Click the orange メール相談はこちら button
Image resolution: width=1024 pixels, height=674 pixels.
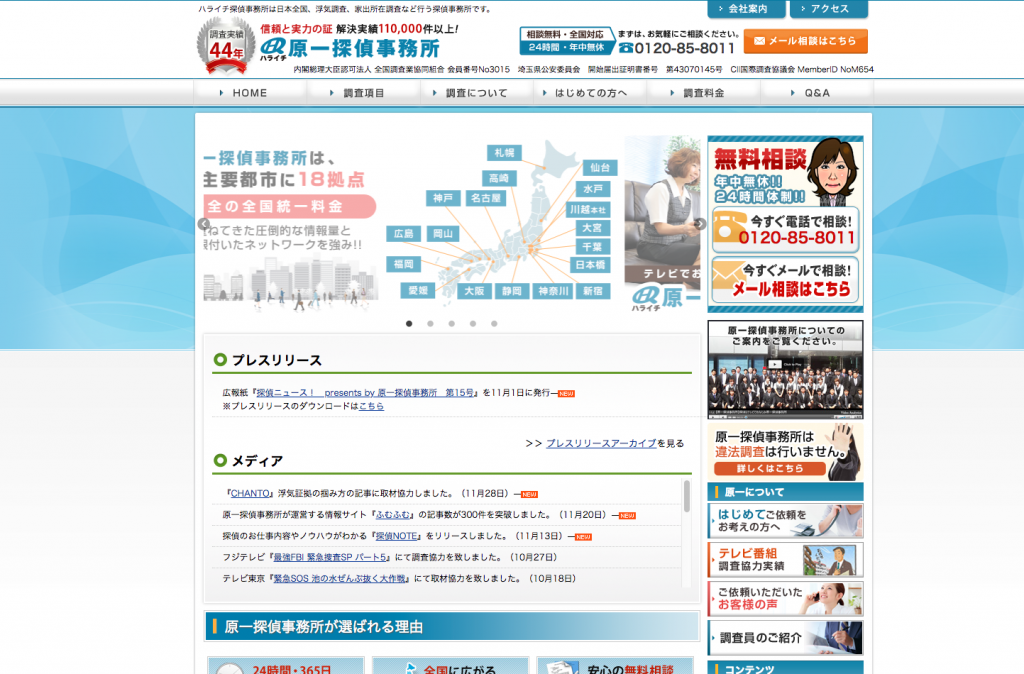[x=805, y=40]
